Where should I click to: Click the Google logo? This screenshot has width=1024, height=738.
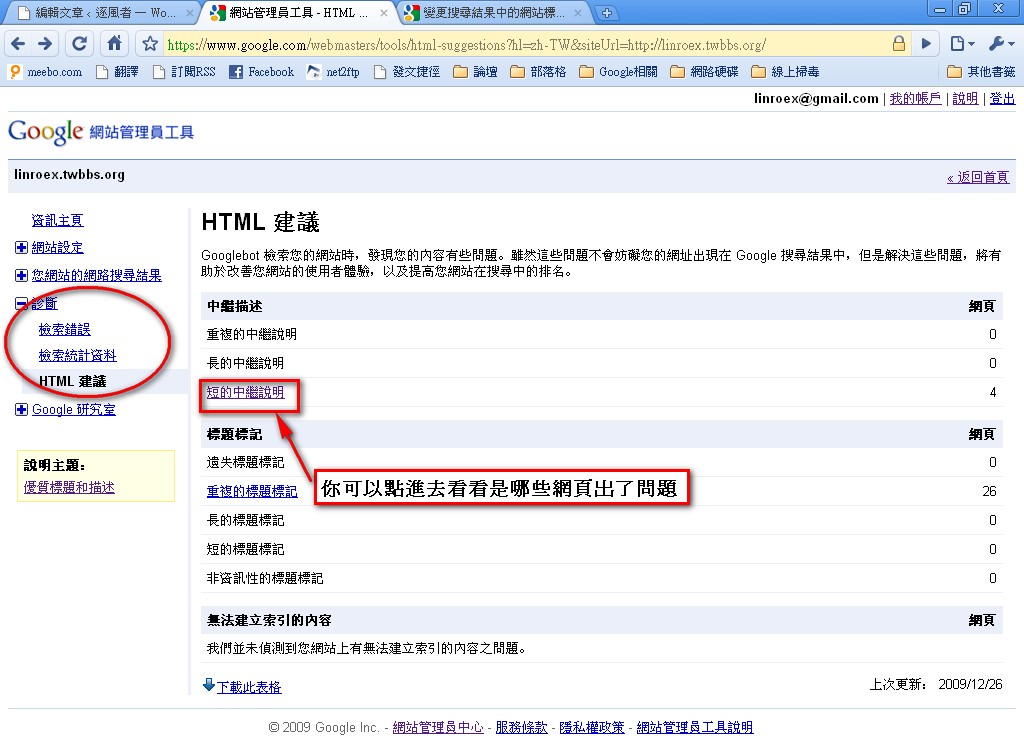[x=46, y=132]
